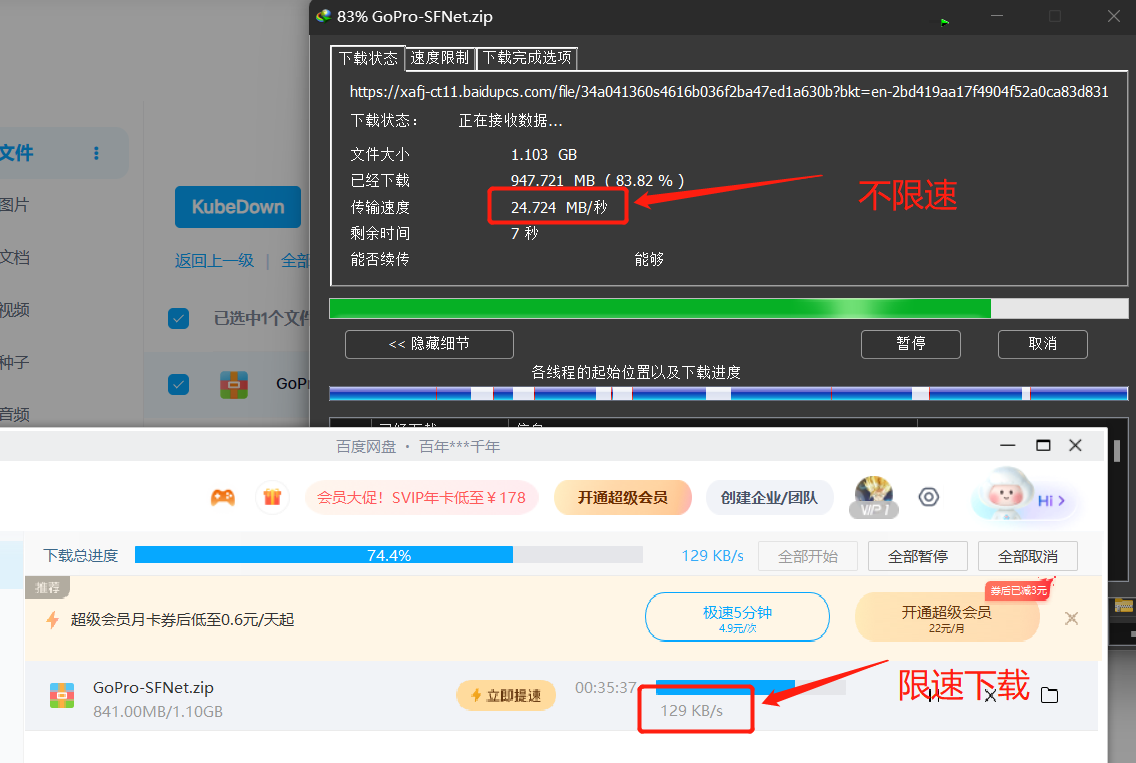This screenshot has width=1136, height=763.
Task: Open the SVIP年卡 promotion banner
Action: 422,498
